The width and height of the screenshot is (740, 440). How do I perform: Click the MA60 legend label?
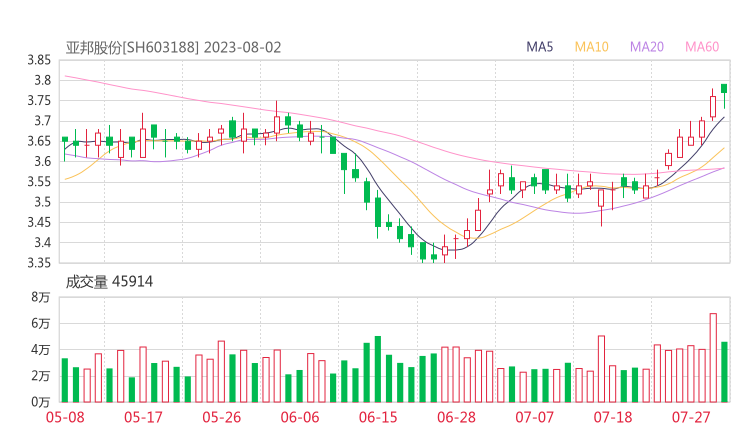click(x=702, y=47)
